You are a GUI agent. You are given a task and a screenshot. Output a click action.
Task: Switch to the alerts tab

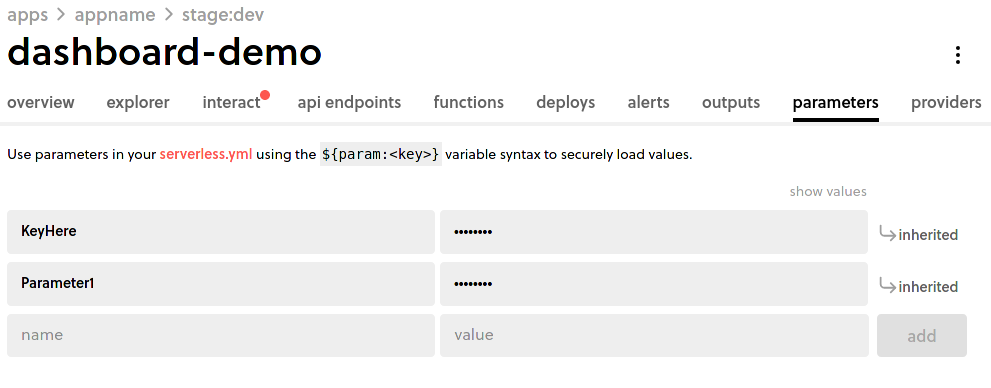click(x=648, y=102)
